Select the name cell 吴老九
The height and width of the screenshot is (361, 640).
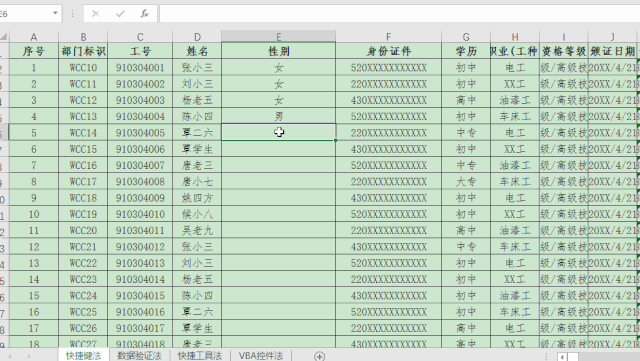coord(197,231)
